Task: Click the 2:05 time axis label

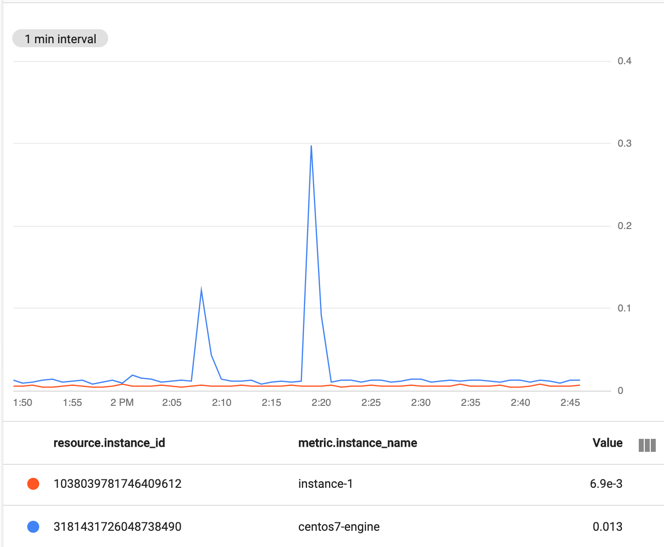Action: 172,403
